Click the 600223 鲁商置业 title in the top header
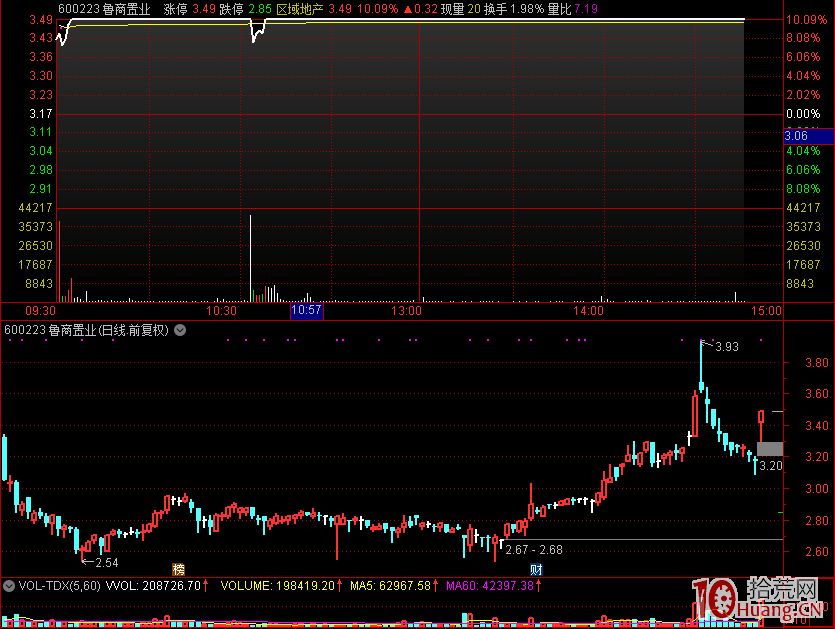This screenshot has height=629, width=835. pyautogui.click(x=104, y=9)
